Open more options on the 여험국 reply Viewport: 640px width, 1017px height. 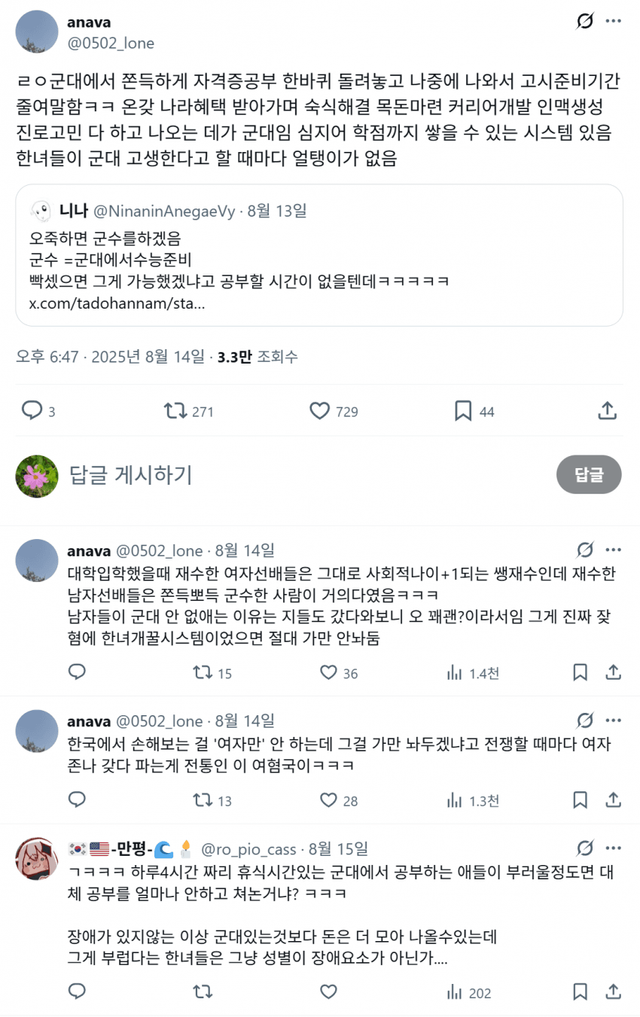coord(615,719)
